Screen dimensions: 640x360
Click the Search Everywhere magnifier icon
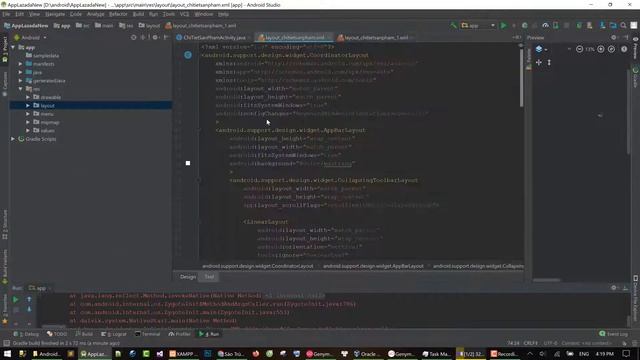point(623,25)
